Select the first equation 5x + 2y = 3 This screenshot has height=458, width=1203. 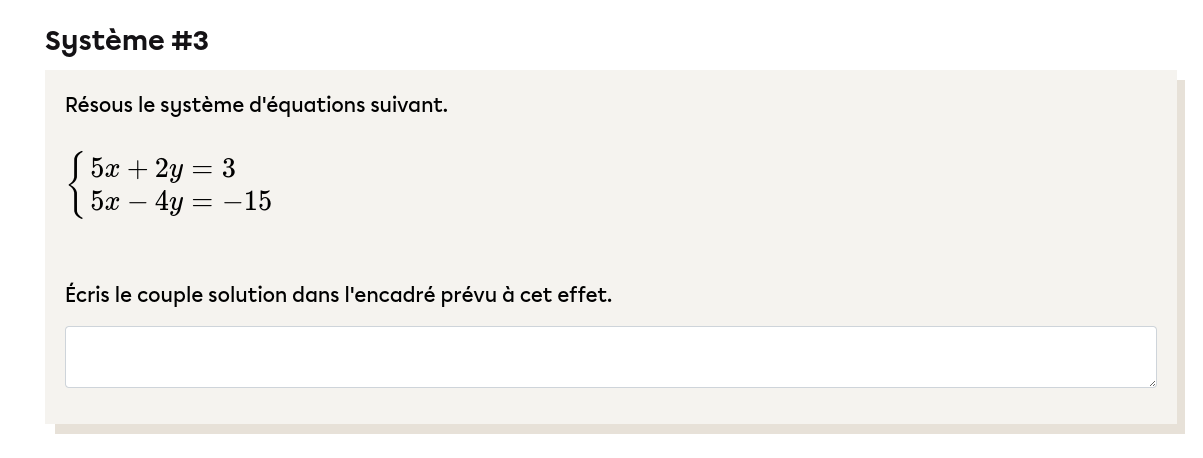click(x=162, y=167)
